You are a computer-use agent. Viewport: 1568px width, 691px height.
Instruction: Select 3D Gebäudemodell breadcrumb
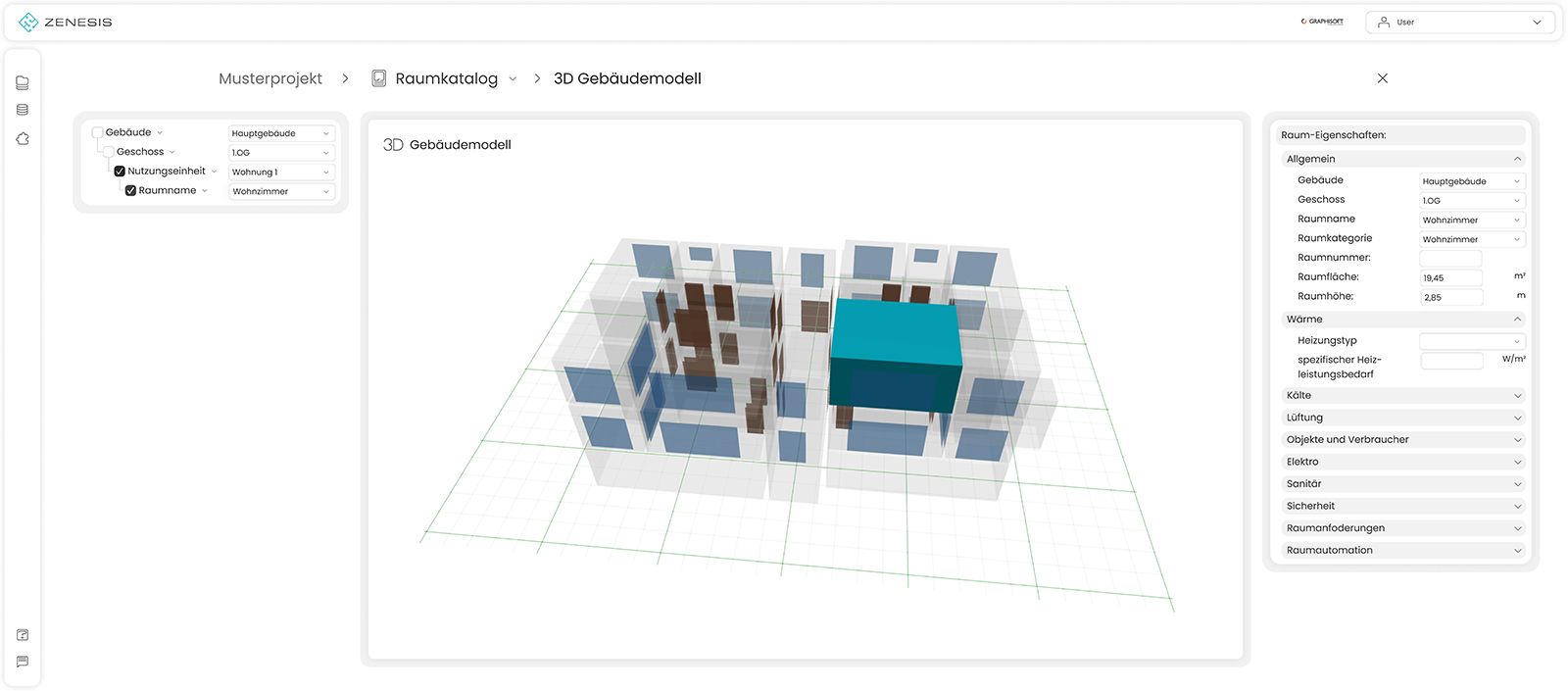coord(627,78)
